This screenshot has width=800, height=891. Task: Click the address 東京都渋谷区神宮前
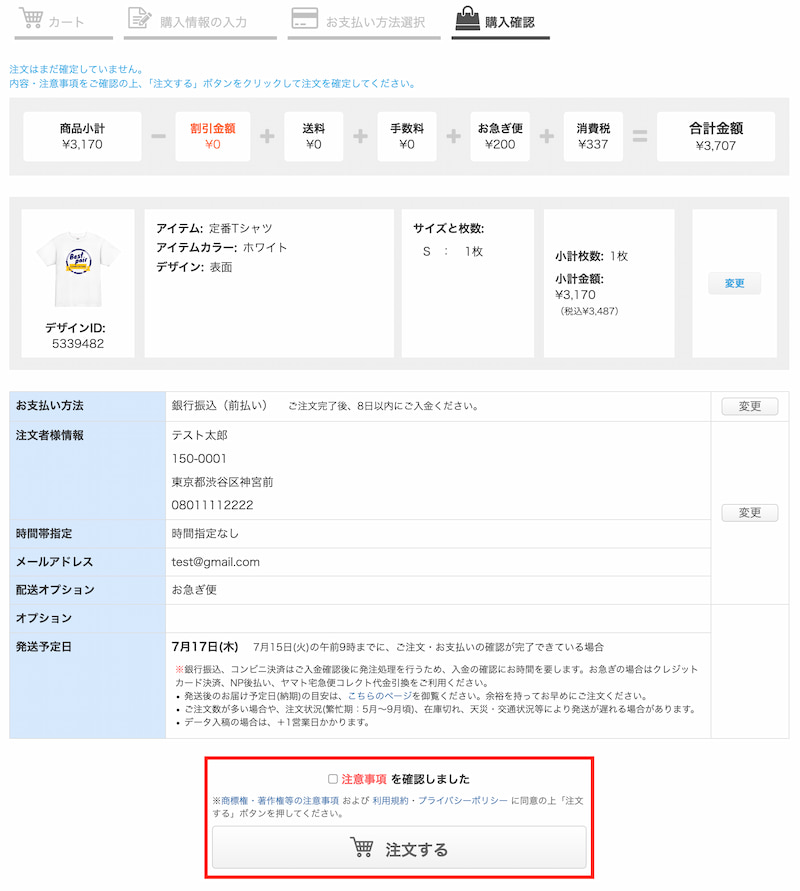222,482
